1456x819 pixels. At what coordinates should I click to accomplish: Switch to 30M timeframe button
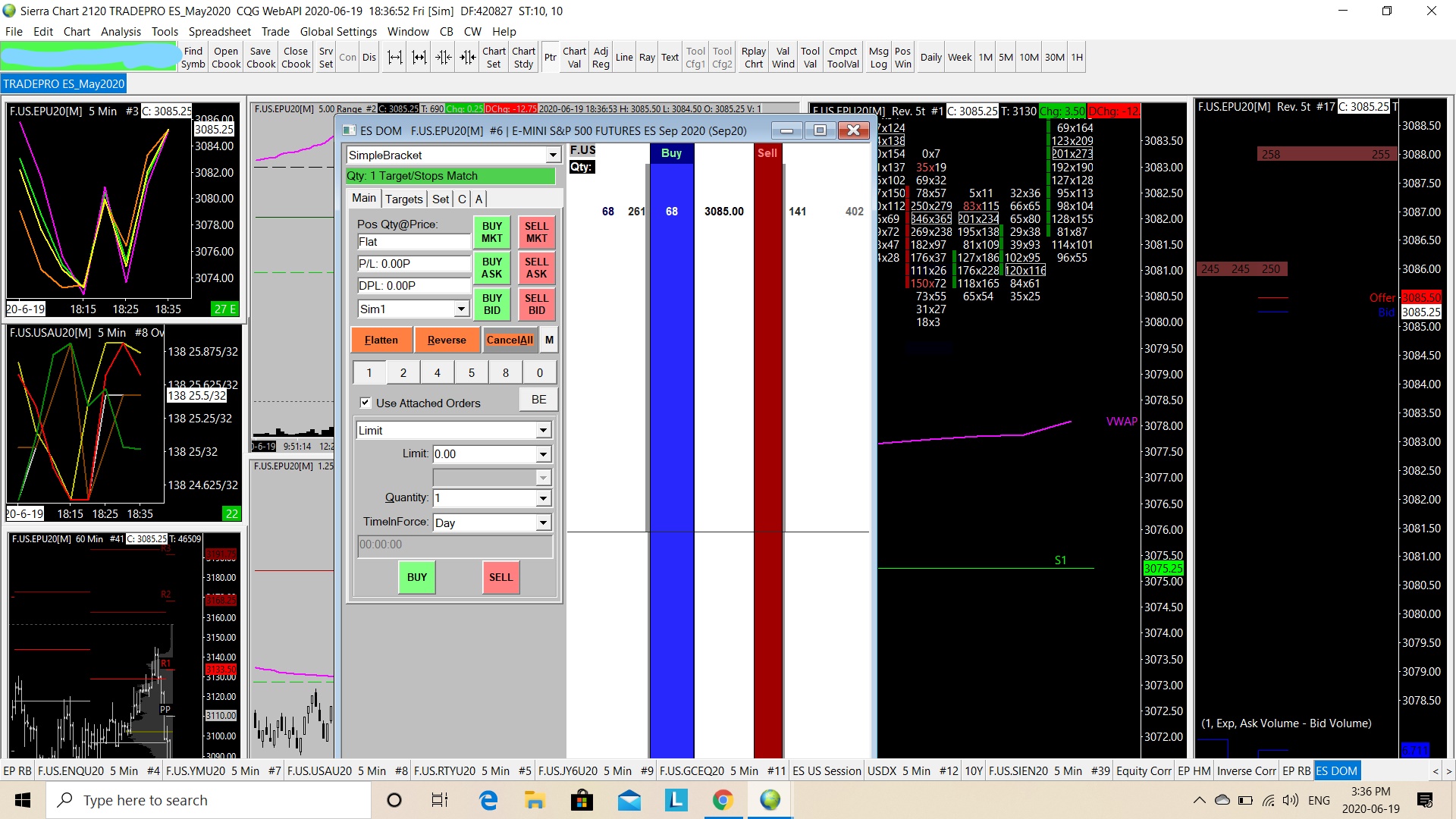(1054, 58)
